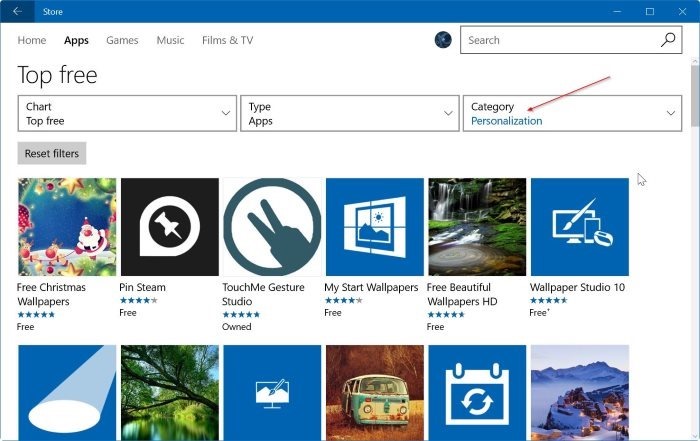Click the My Start Wallpapers title
This screenshot has width=700, height=441.
[371, 287]
